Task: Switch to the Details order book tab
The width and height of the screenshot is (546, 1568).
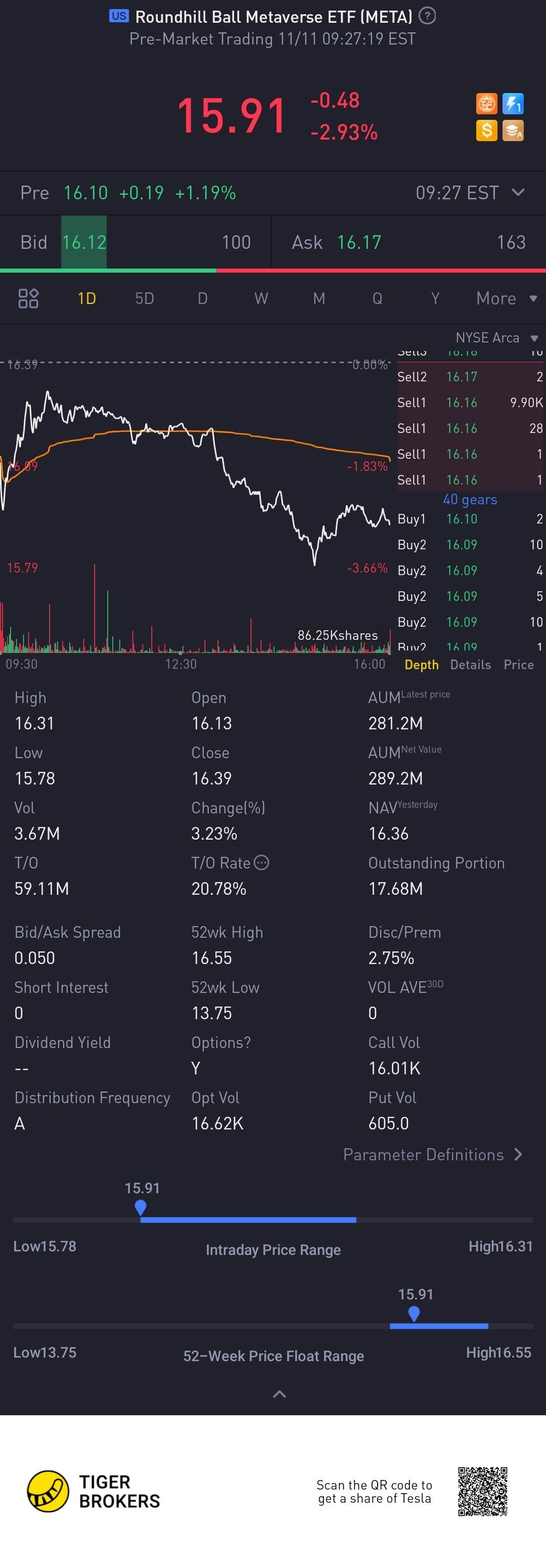Action: coord(471,665)
